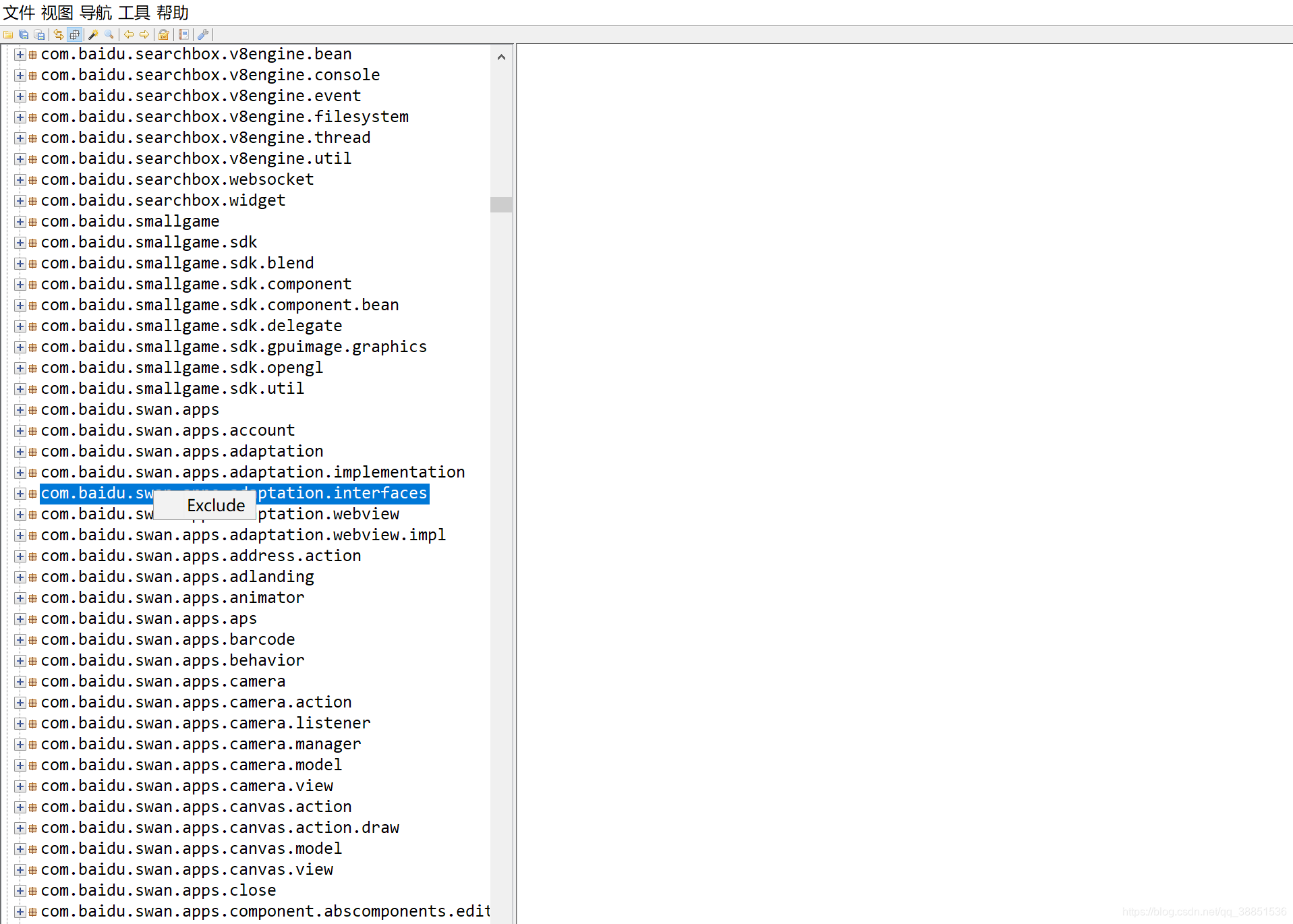Screen dimensions: 1293x924
Task: Click the Export project disk icon
Action: (39, 34)
